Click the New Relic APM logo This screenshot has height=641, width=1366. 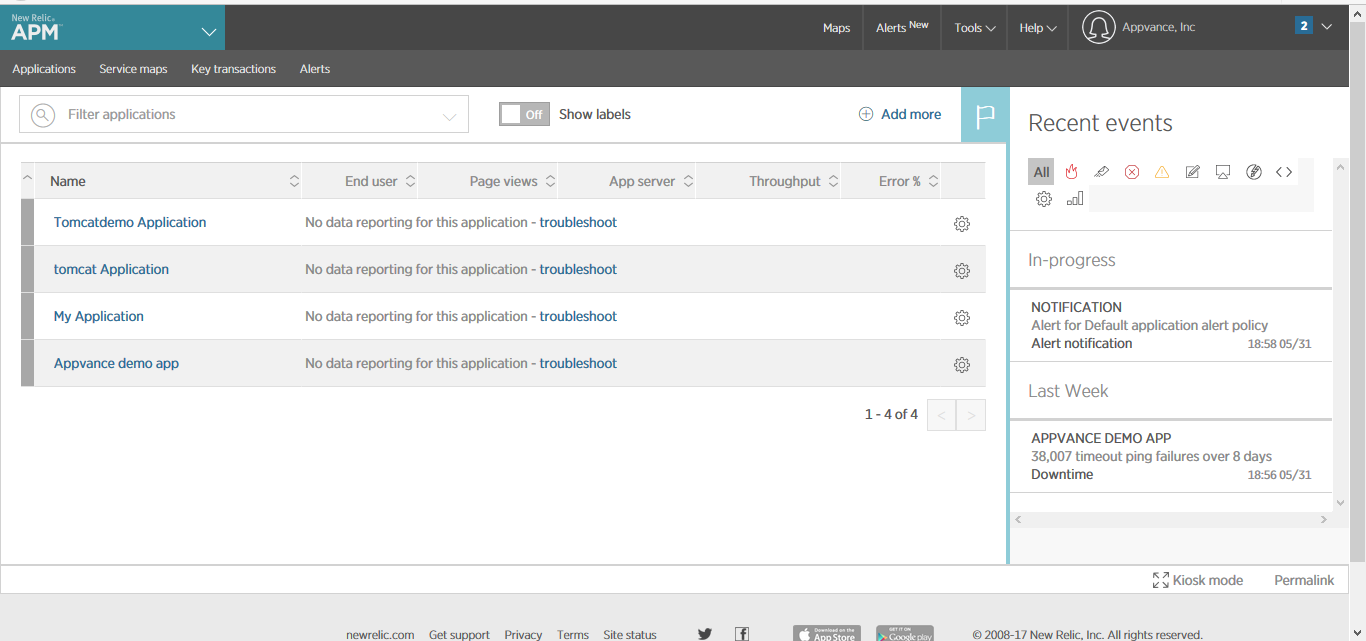click(x=36, y=28)
